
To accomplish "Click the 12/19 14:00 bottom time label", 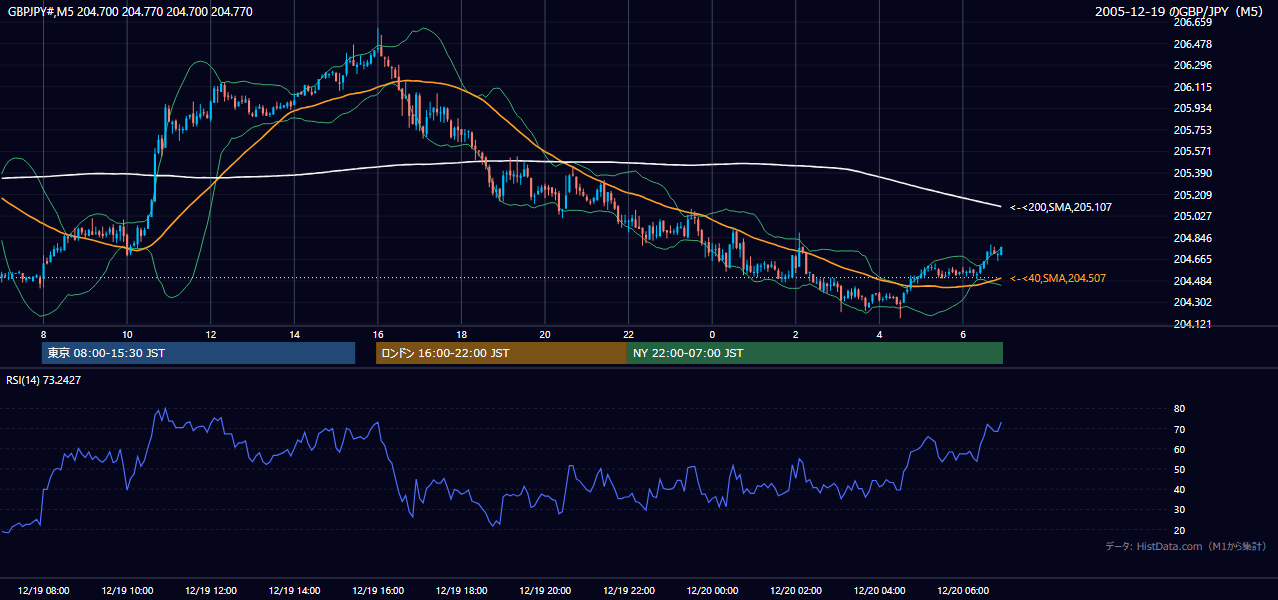I will (x=294, y=591).
